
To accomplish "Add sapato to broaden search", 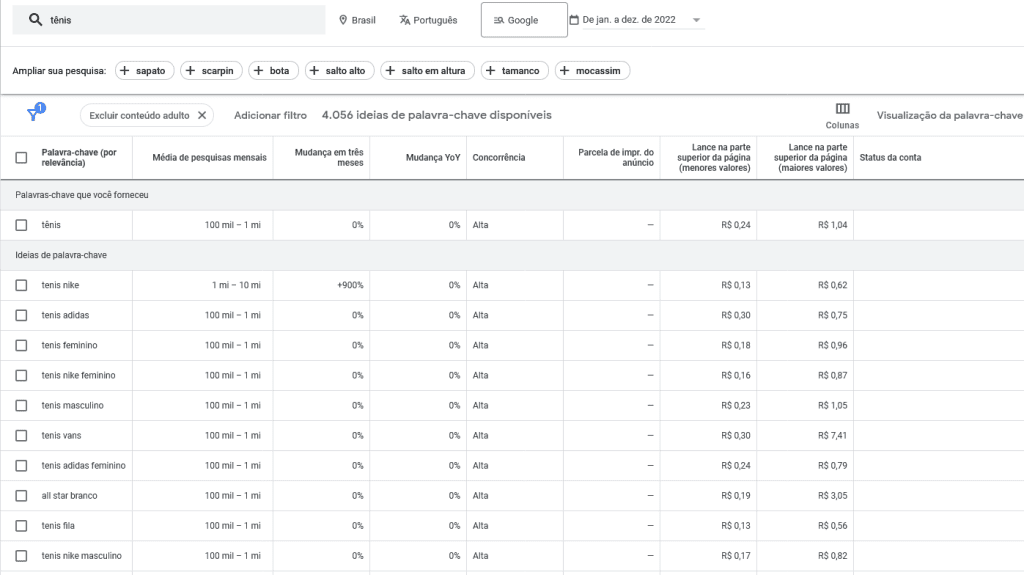I will 144,71.
